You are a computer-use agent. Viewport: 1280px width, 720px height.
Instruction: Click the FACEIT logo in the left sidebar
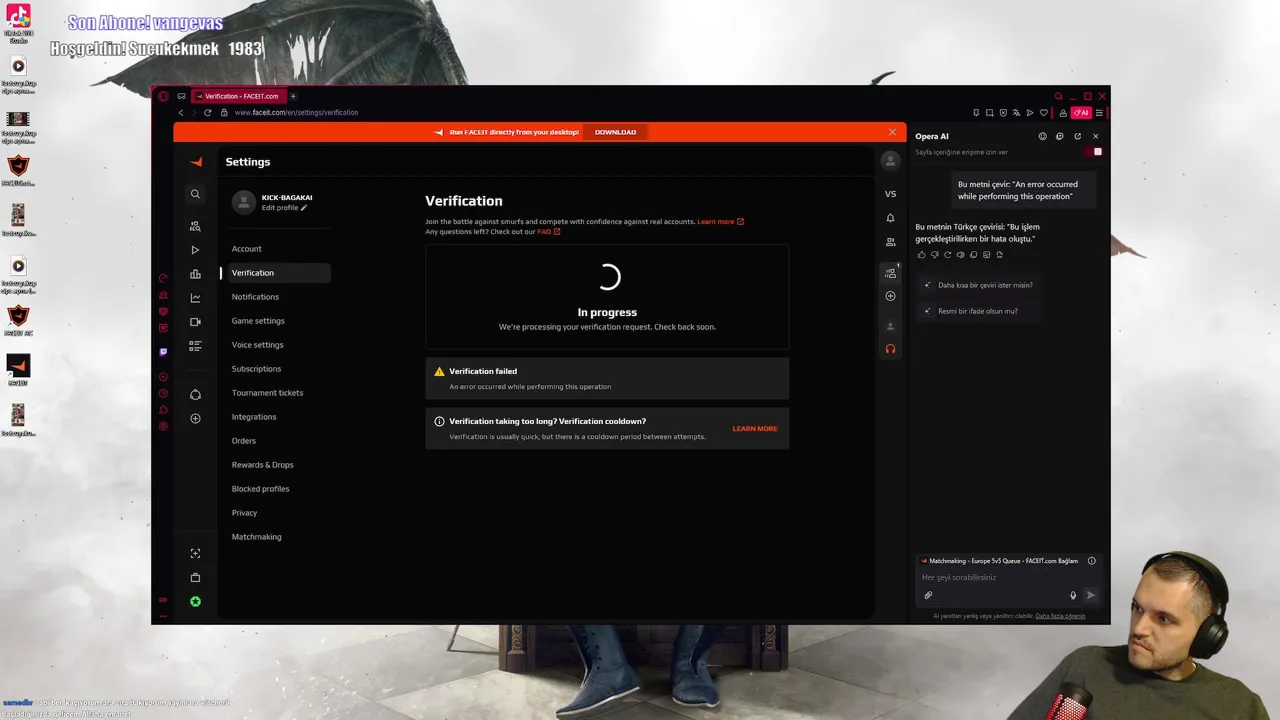click(x=196, y=162)
